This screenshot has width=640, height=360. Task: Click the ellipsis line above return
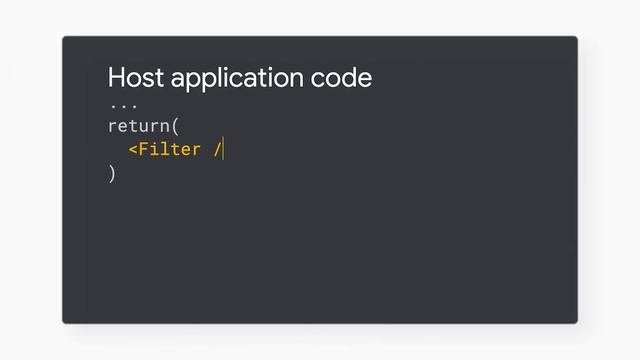124,106
